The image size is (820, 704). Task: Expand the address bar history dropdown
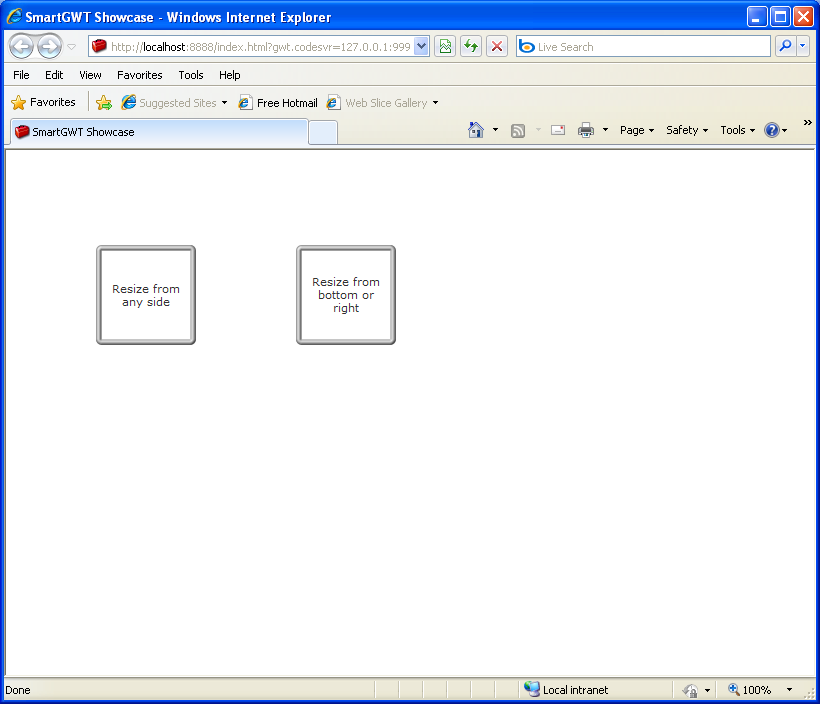(422, 47)
